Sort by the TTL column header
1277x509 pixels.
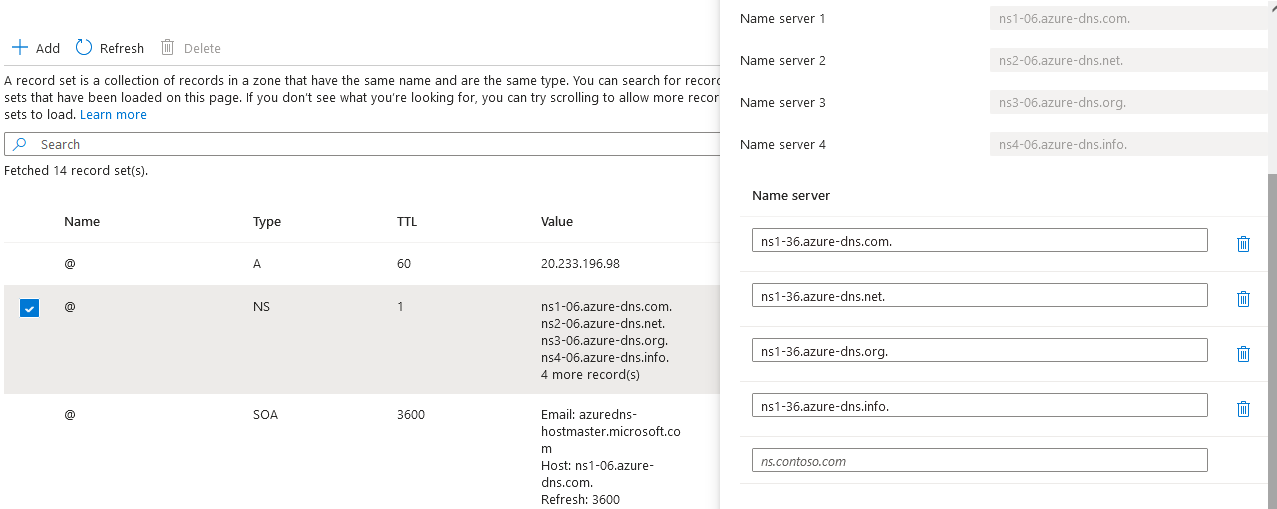(407, 222)
